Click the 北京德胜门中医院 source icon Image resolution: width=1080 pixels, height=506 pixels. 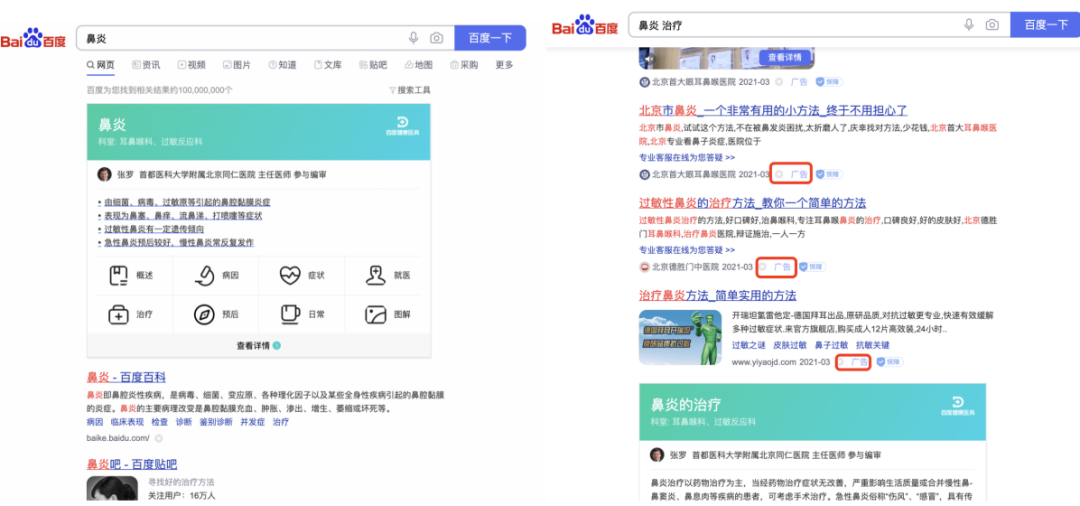pyautogui.click(x=645, y=266)
